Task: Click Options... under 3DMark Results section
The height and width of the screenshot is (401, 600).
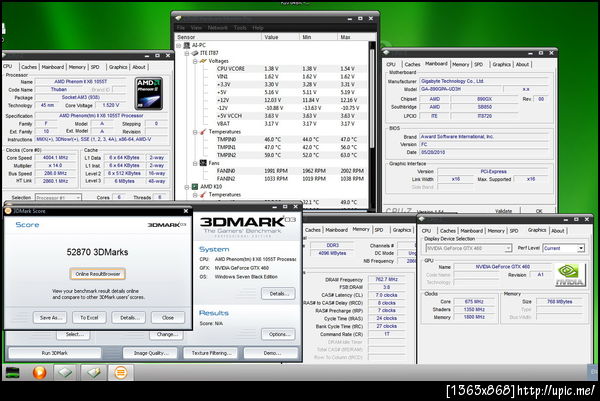Action: point(278,334)
